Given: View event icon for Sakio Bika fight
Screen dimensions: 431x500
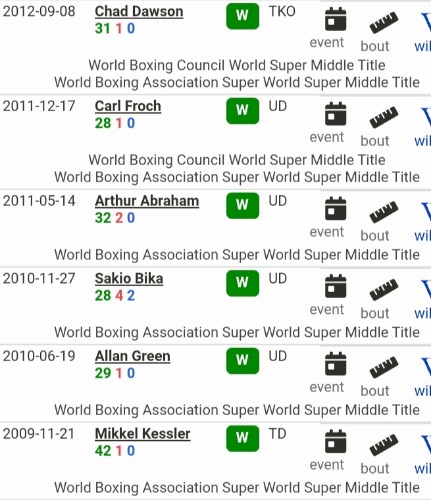Looking at the screenshot, I should coord(335,286).
